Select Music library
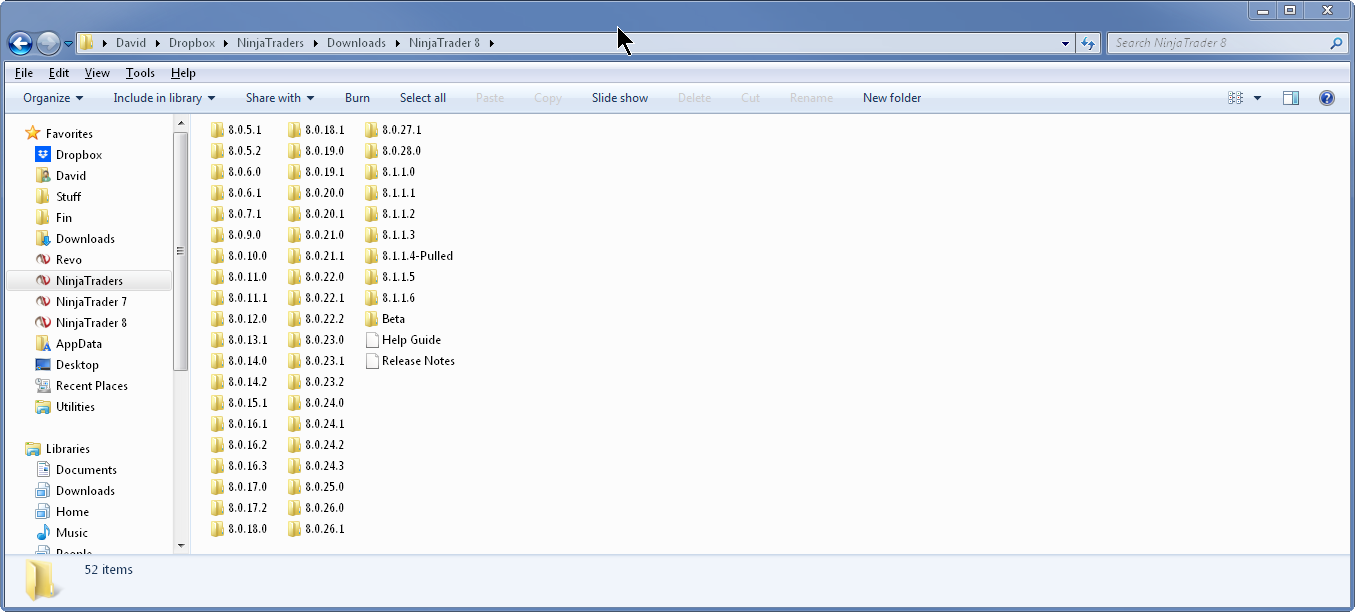The width and height of the screenshot is (1355, 612). coord(72,533)
